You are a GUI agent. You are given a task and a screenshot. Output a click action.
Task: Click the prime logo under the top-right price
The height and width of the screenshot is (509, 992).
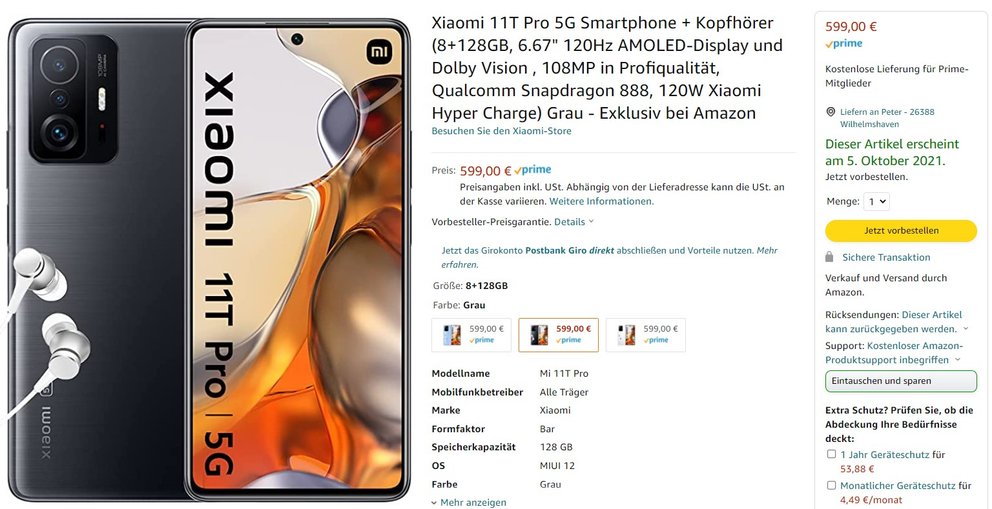pyautogui.click(x=844, y=44)
